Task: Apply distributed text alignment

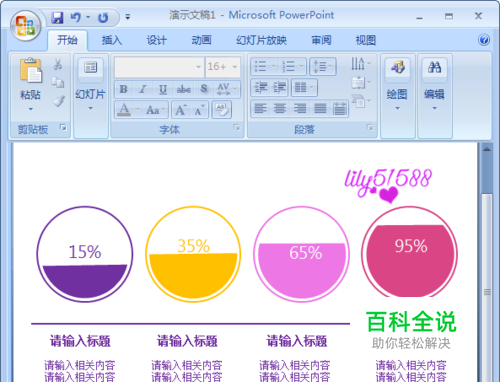Action: click(340, 108)
